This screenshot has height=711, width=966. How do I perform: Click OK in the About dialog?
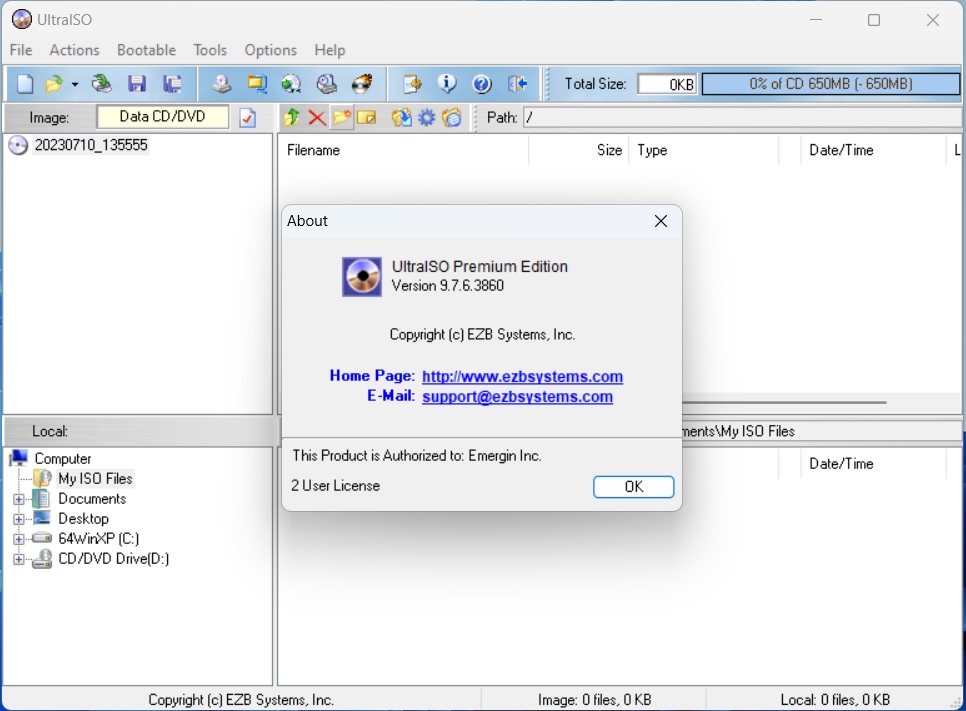point(633,487)
